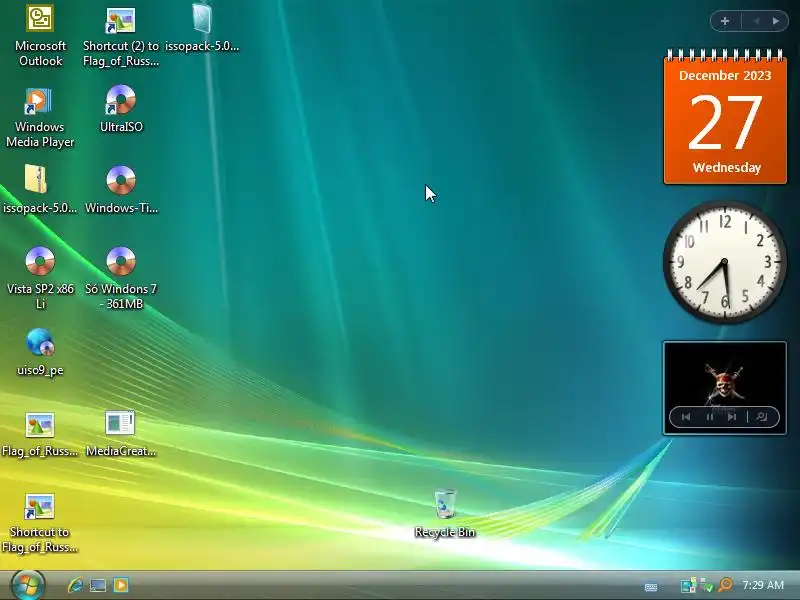800x600 pixels.
Task: Click the calendar gadget showing December 27
Action: tap(724, 117)
